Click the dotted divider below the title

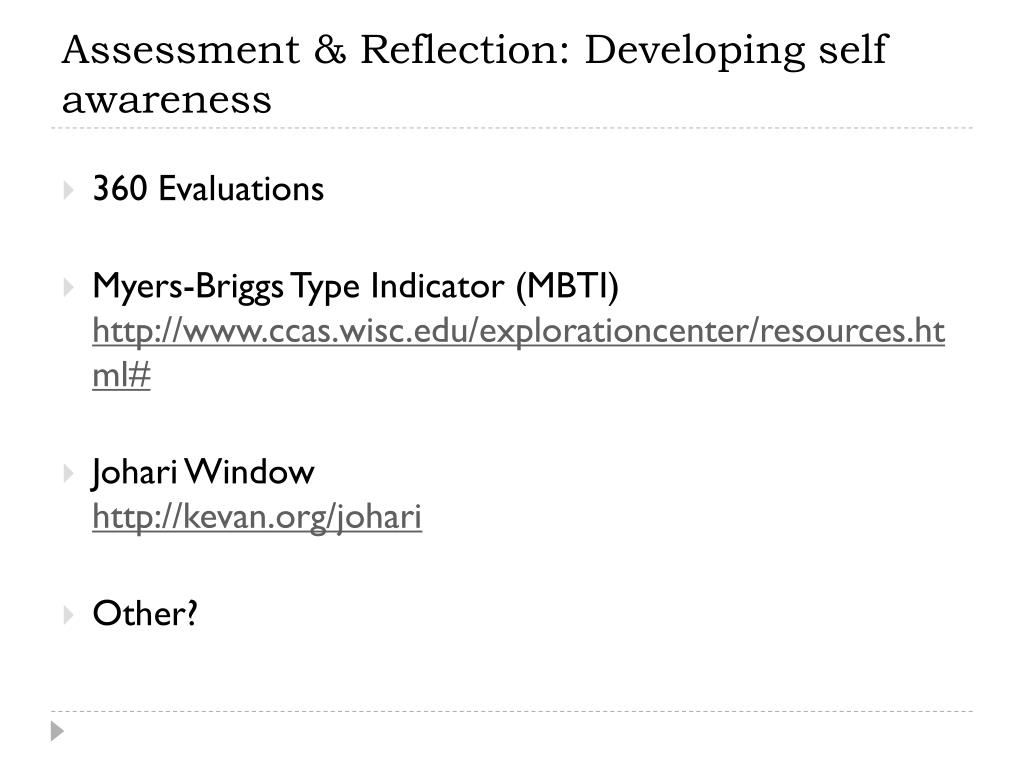(x=512, y=128)
